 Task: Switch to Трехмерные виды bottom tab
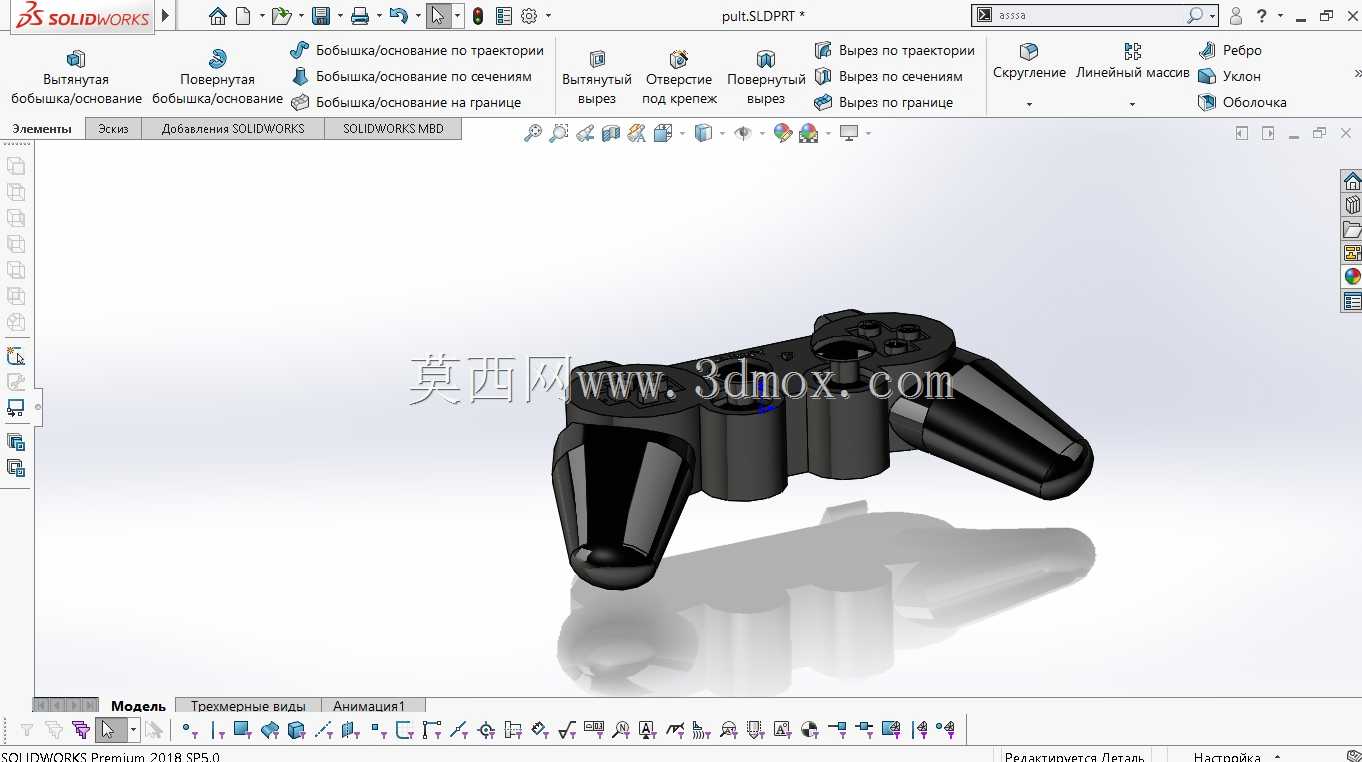(248, 706)
